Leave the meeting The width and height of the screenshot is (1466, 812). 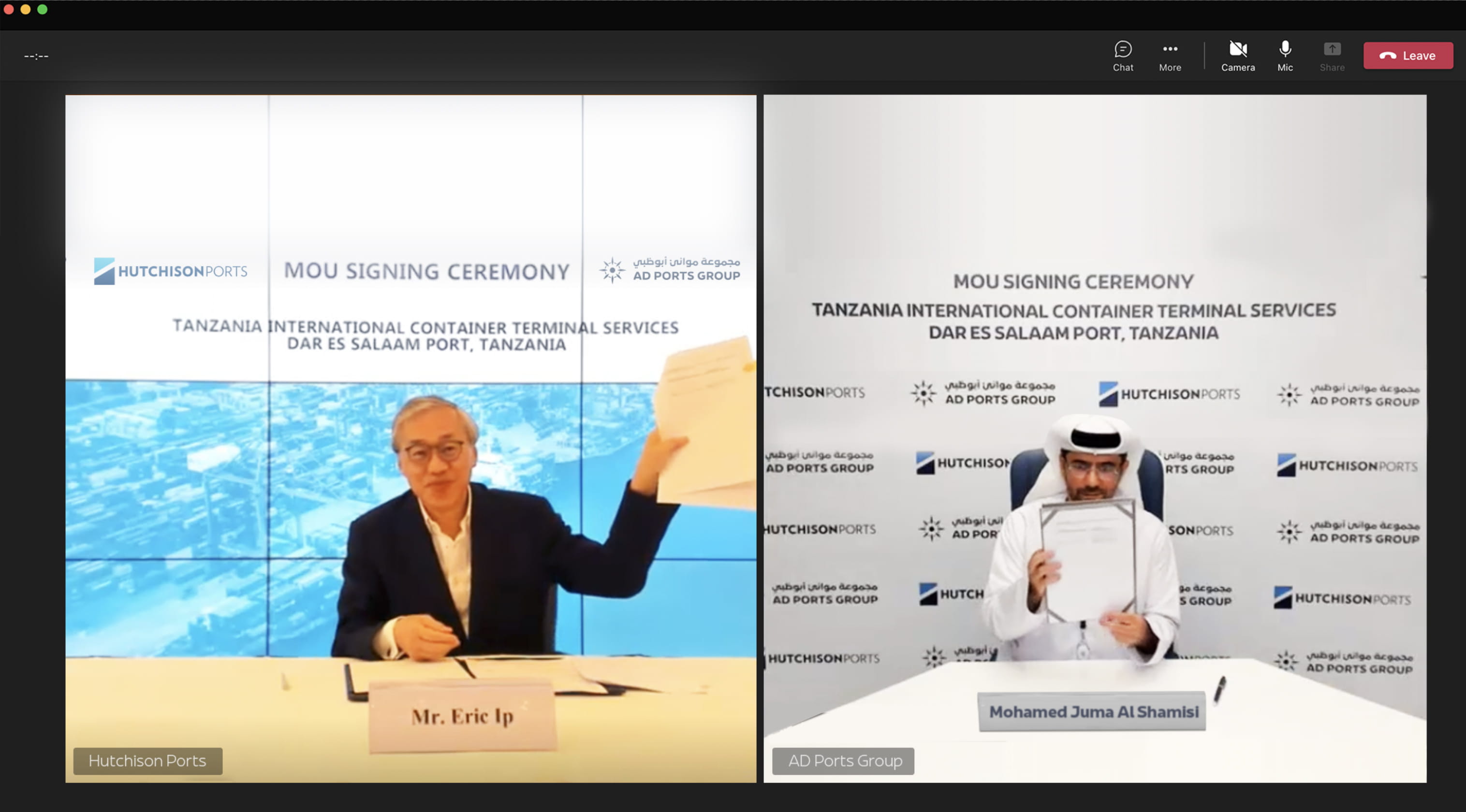pos(1408,55)
